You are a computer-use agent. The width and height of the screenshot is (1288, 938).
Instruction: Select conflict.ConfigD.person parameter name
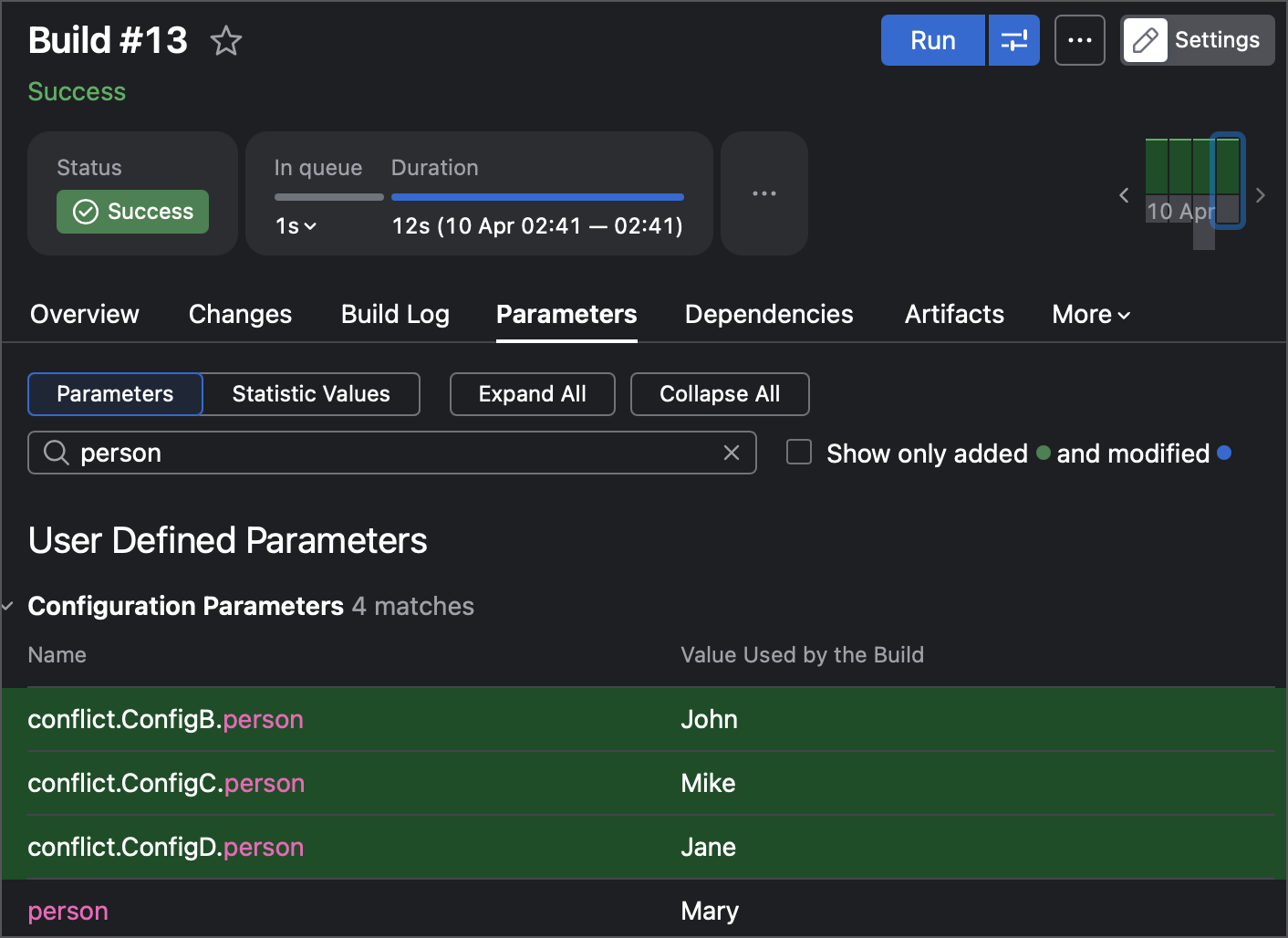click(166, 847)
